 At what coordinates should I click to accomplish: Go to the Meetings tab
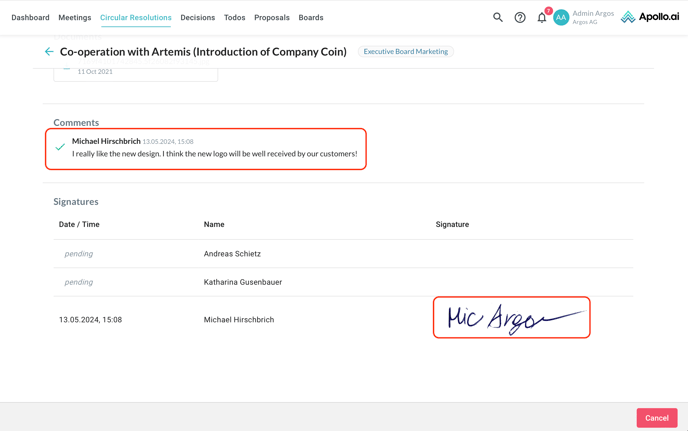(x=75, y=18)
